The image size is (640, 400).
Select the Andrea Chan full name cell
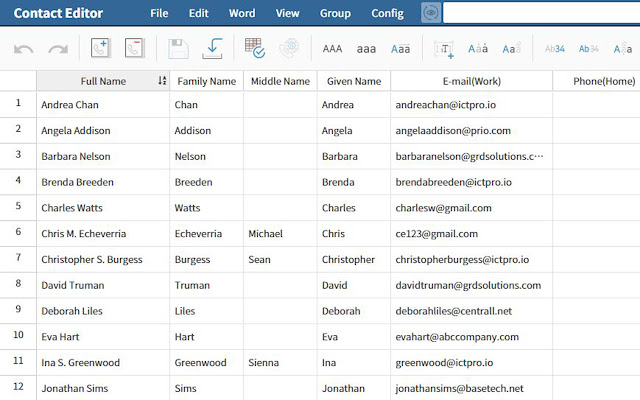102,104
